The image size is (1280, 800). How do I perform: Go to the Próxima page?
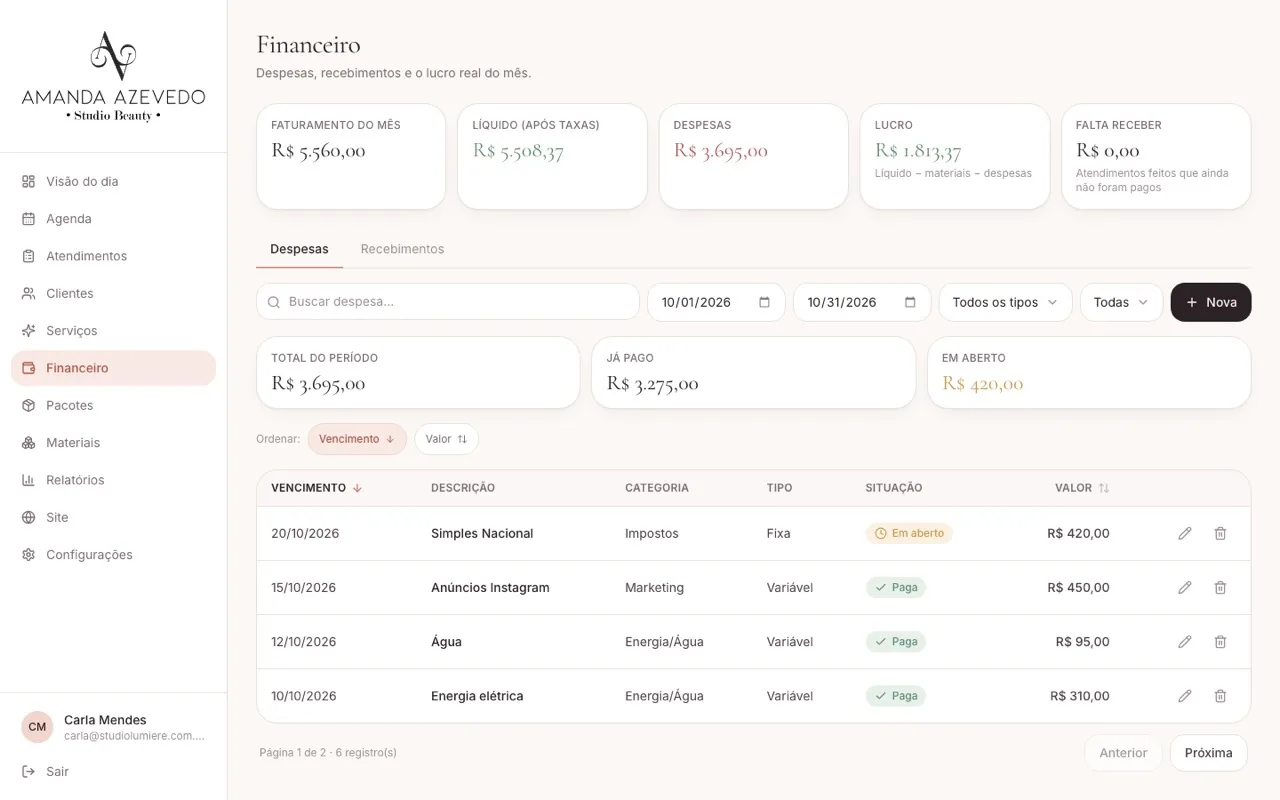[x=1208, y=753]
